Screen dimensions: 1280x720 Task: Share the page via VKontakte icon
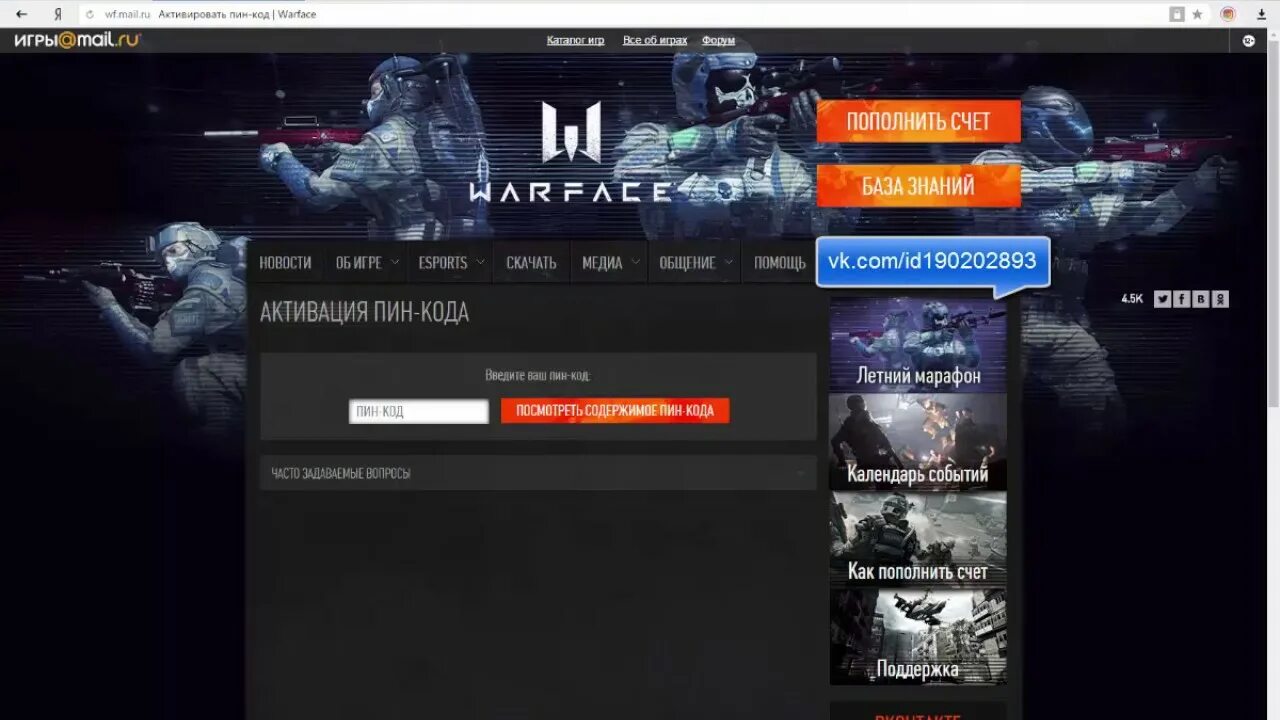pyautogui.click(x=1200, y=298)
